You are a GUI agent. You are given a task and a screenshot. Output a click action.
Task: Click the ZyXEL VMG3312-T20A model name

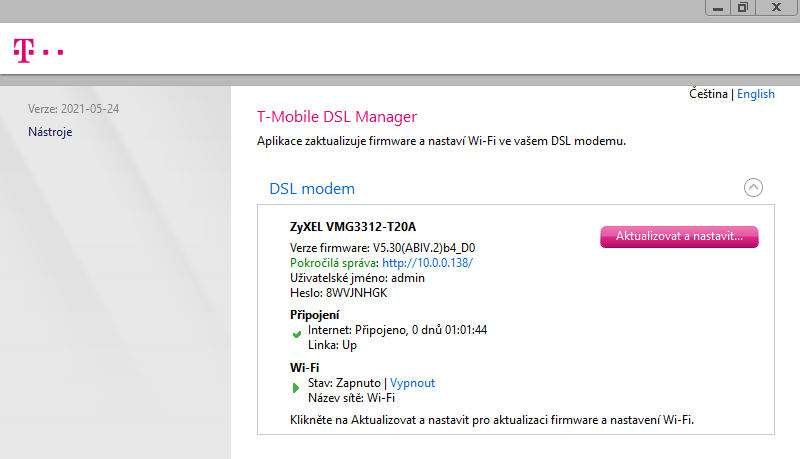[x=353, y=227]
